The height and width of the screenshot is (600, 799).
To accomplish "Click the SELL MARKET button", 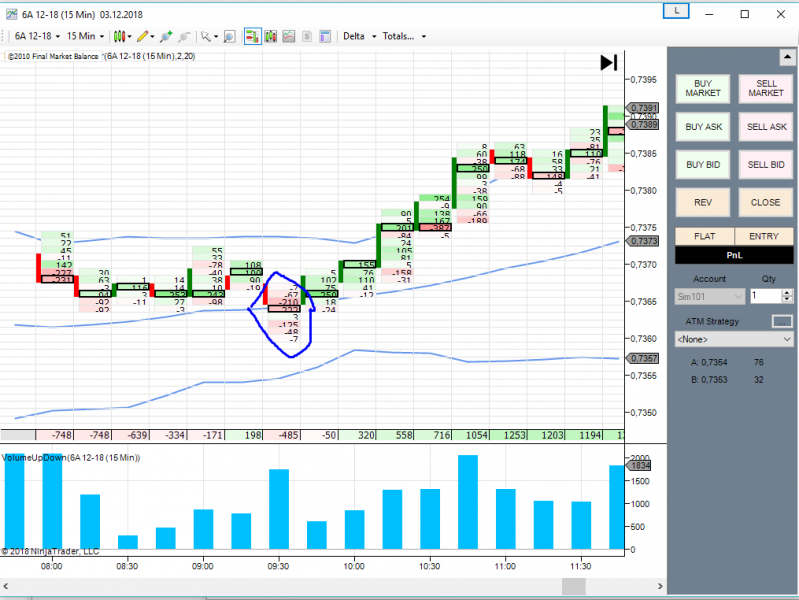I will pyautogui.click(x=766, y=89).
